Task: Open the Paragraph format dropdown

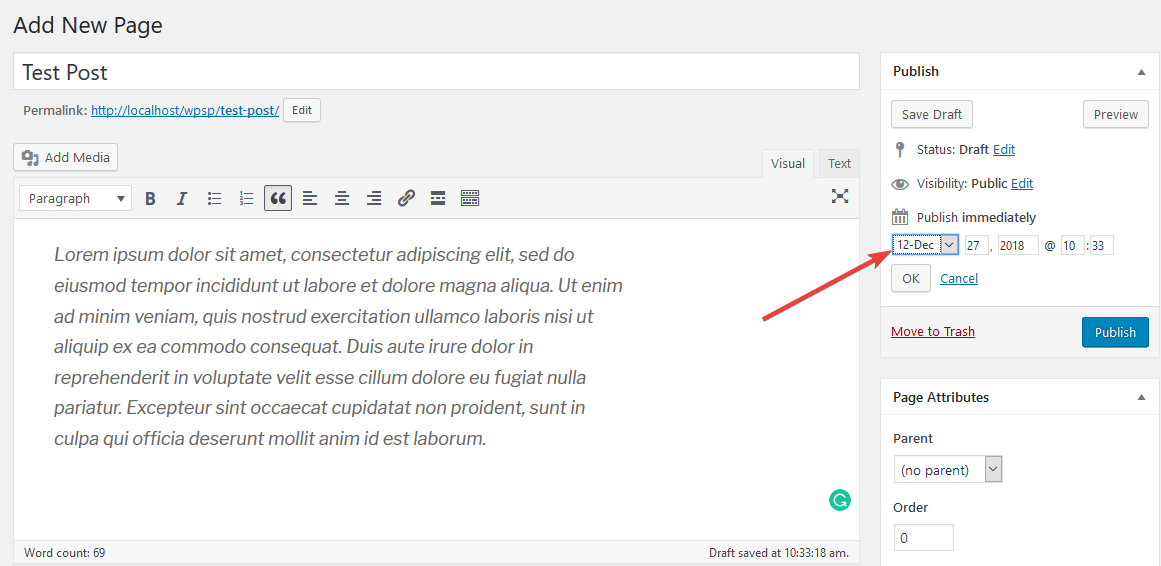Action: [x=76, y=199]
